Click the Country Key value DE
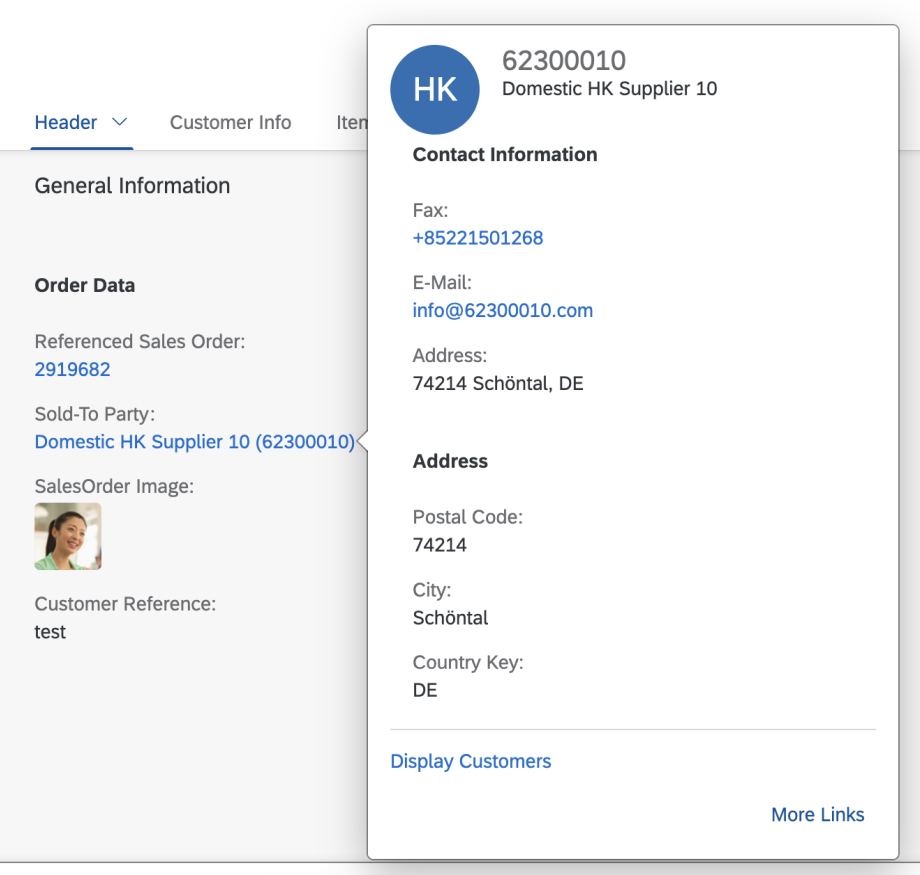Viewport: 920px width, 875px height. point(425,690)
